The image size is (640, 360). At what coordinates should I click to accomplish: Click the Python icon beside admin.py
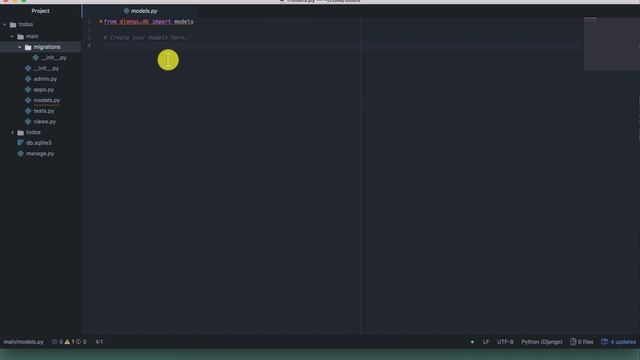(x=28, y=79)
